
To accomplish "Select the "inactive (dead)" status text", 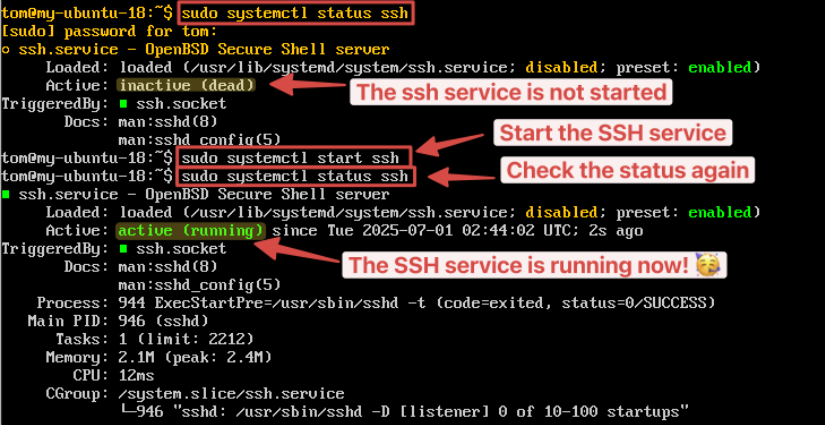I will tap(186, 85).
